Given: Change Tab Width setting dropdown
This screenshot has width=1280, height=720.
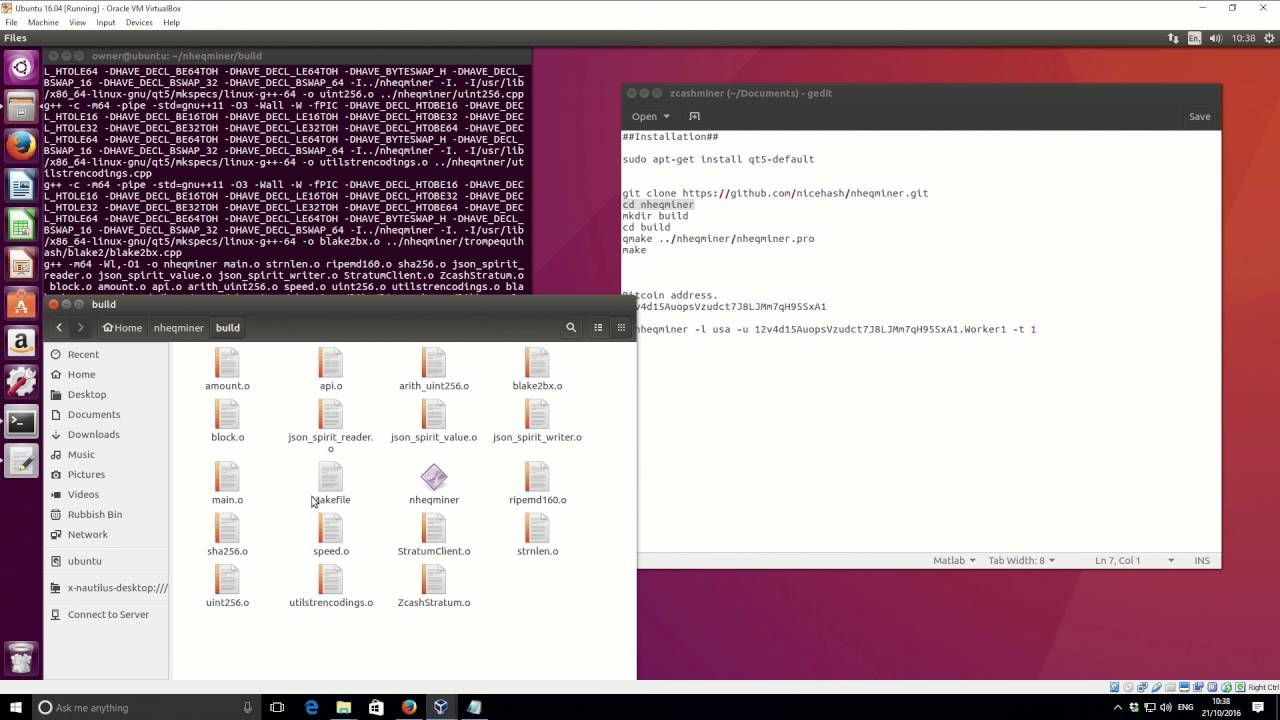Looking at the screenshot, I should (1022, 560).
